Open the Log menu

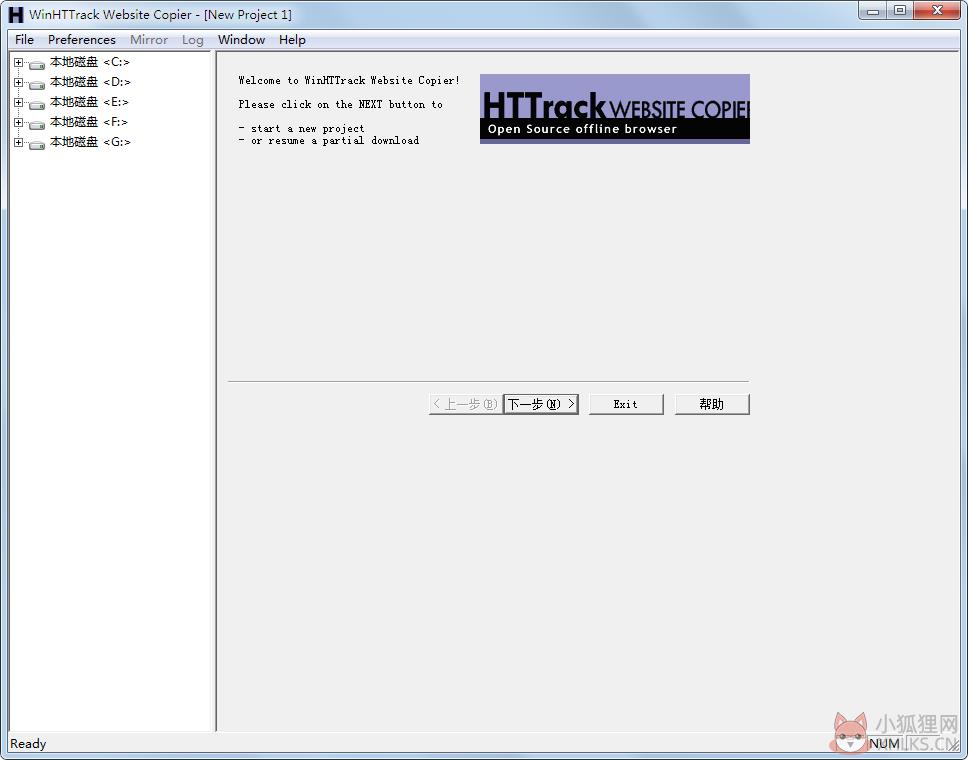coord(193,40)
